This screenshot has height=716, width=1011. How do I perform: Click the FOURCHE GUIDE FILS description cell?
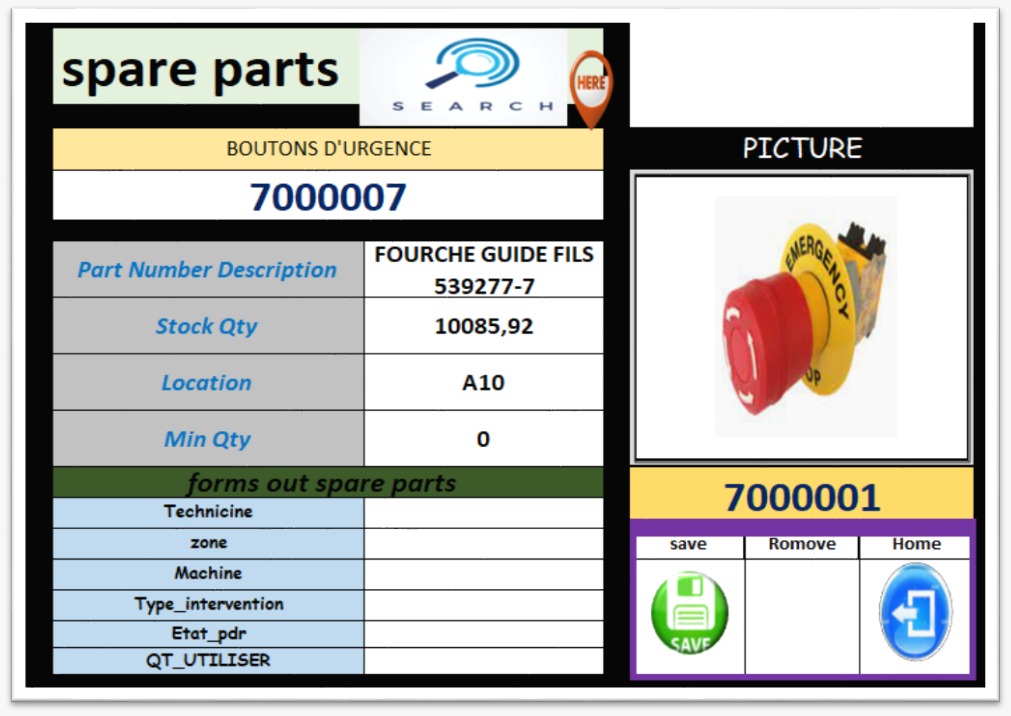pos(483,270)
